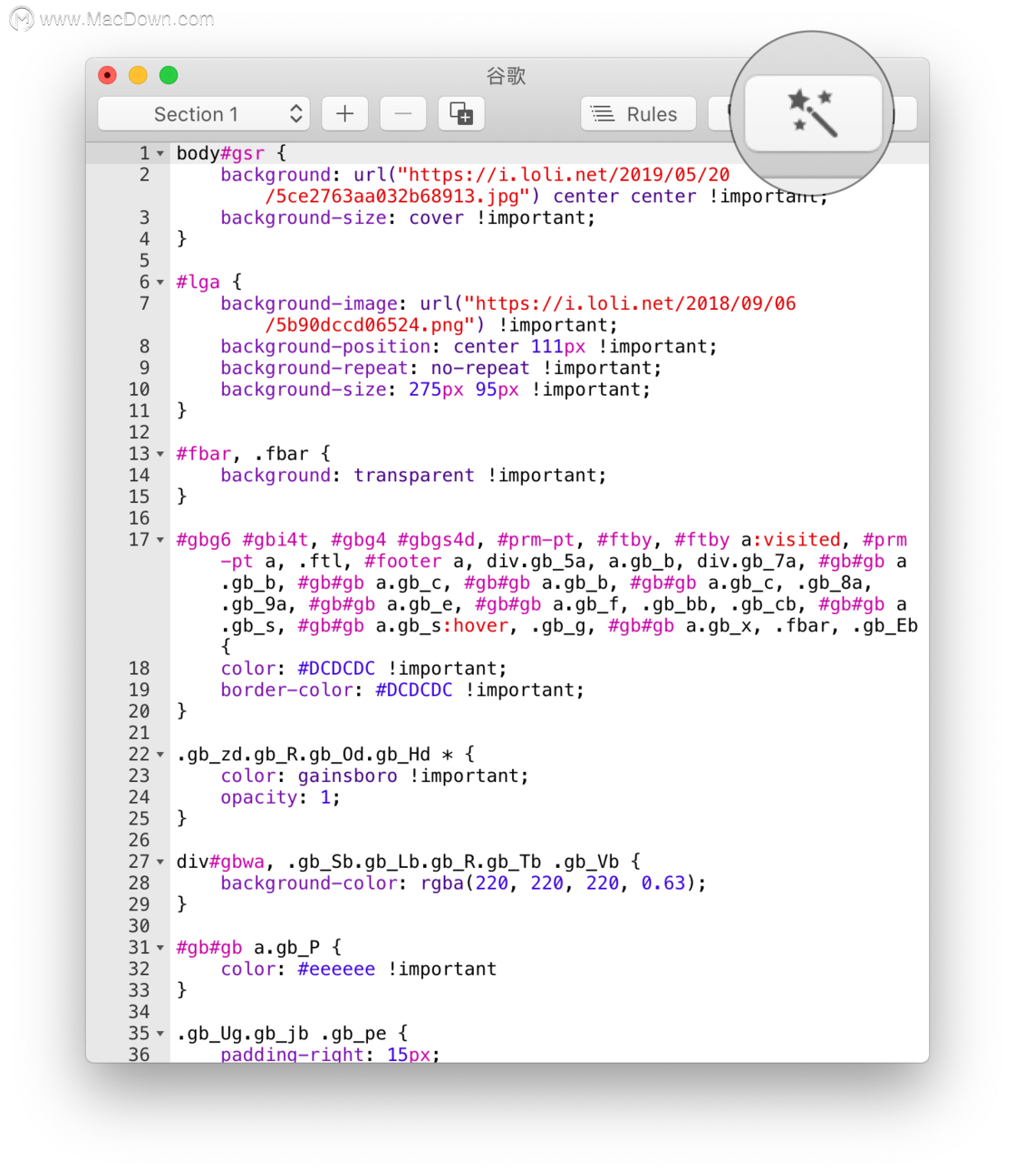Remove section with the minus button
The image size is (1015, 1176).
click(x=403, y=114)
